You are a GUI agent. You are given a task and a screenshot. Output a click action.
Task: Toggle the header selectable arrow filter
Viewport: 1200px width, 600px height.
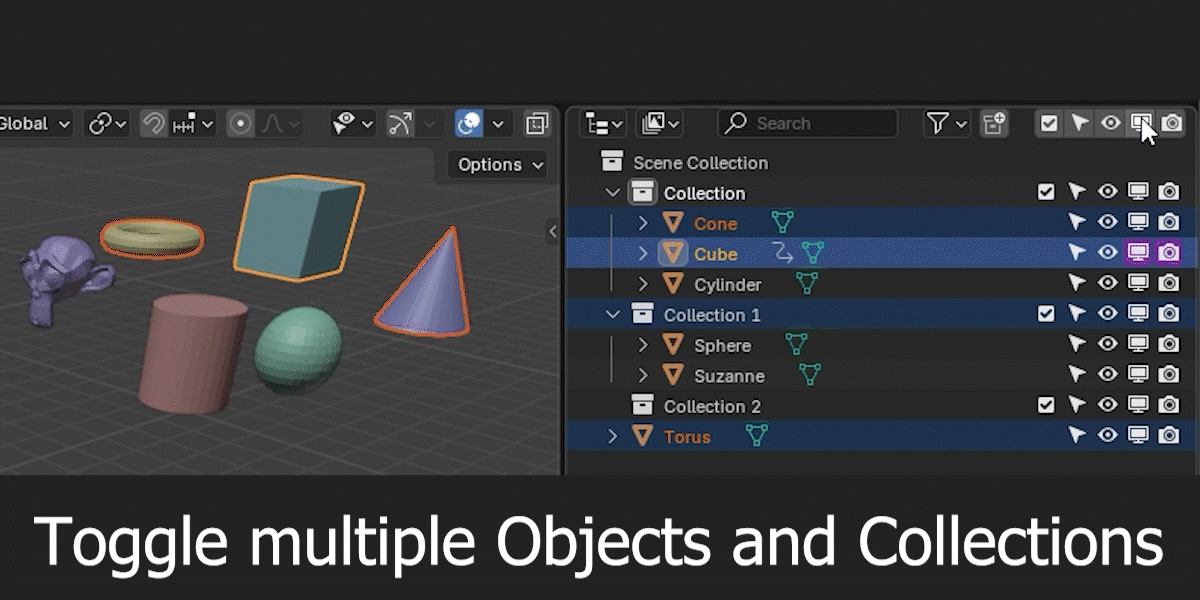[x=1079, y=123]
